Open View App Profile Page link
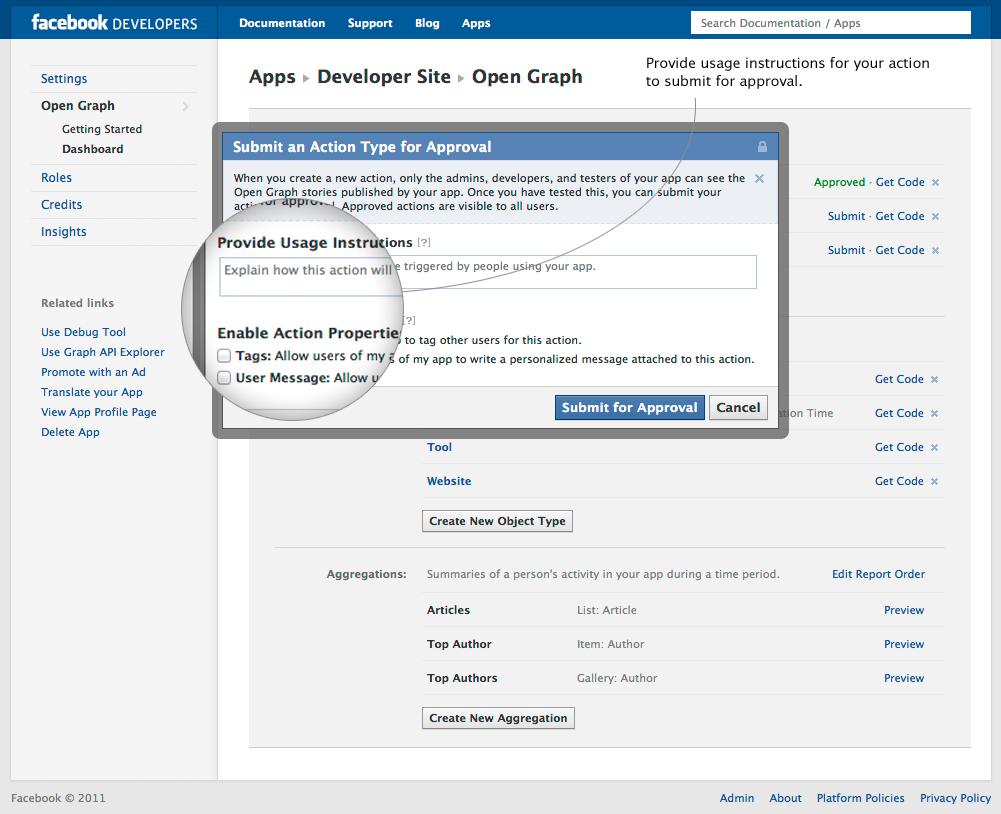 99,412
